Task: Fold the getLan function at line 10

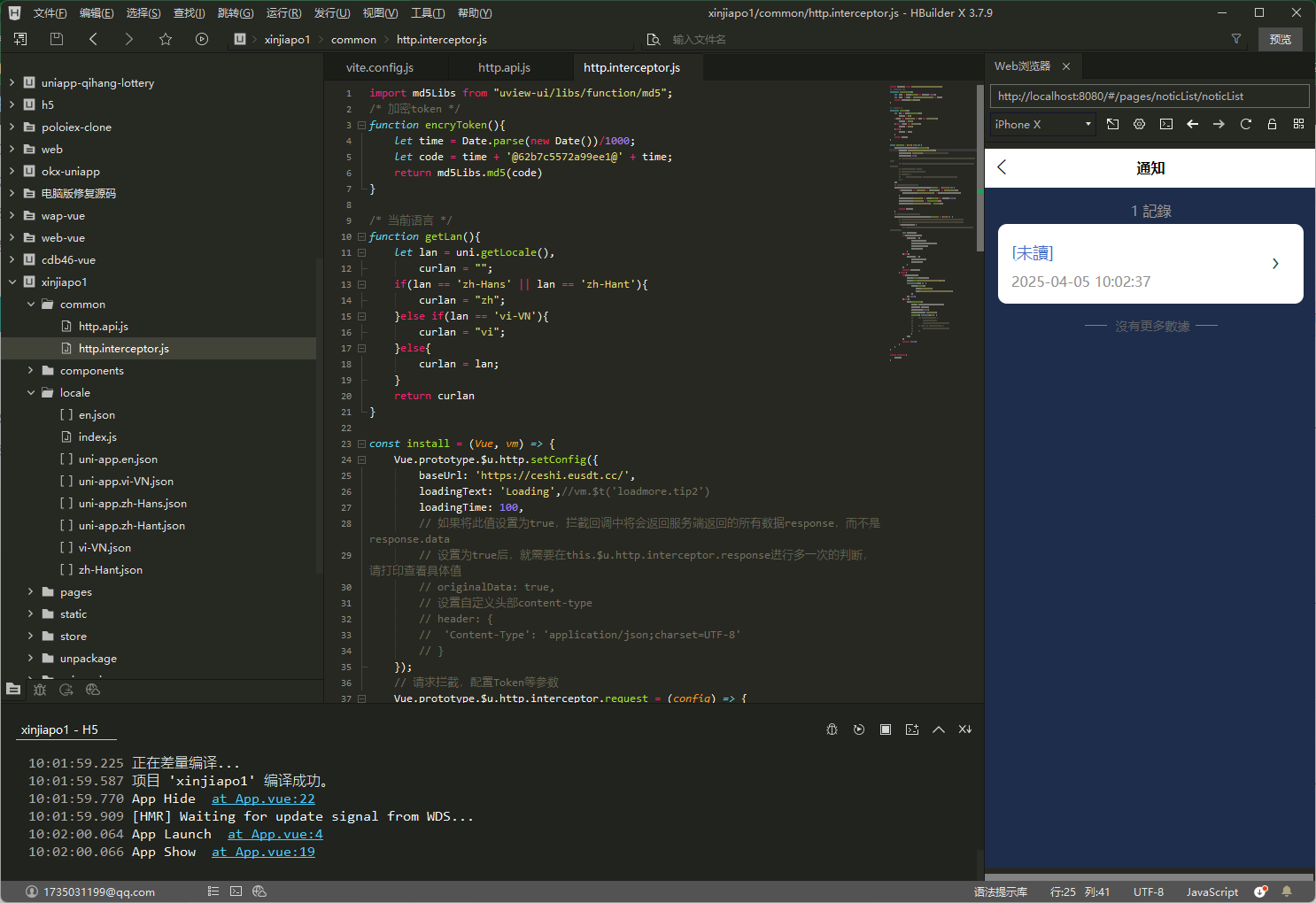Action: tap(361, 236)
